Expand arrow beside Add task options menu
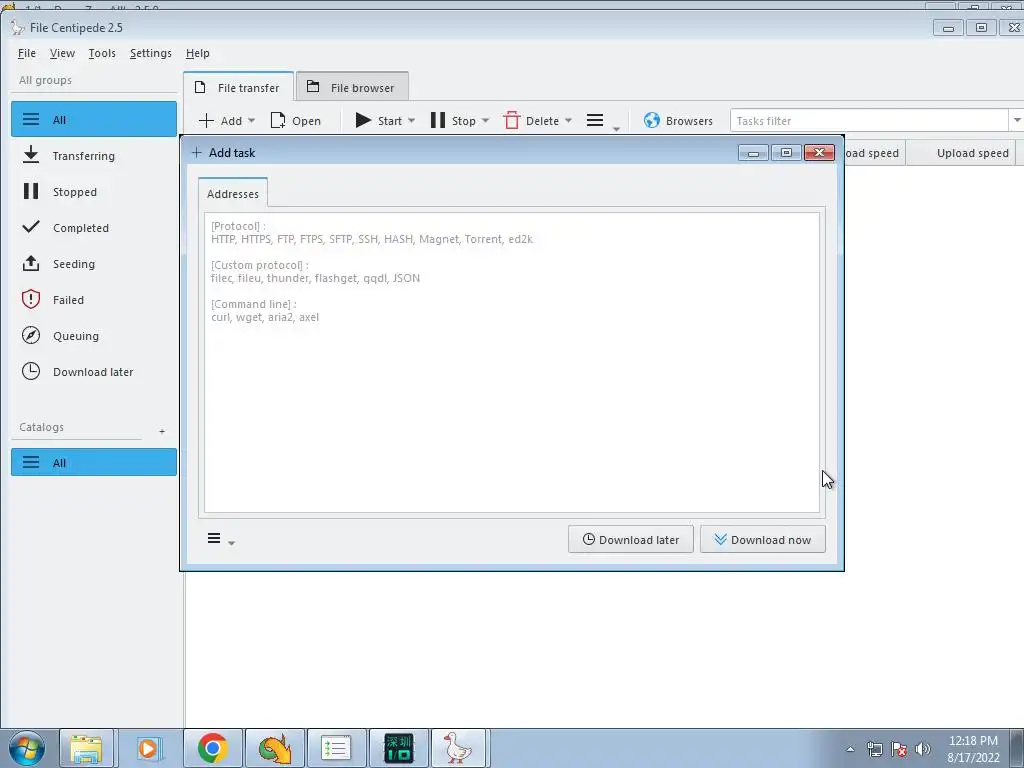 tap(231, 543)
